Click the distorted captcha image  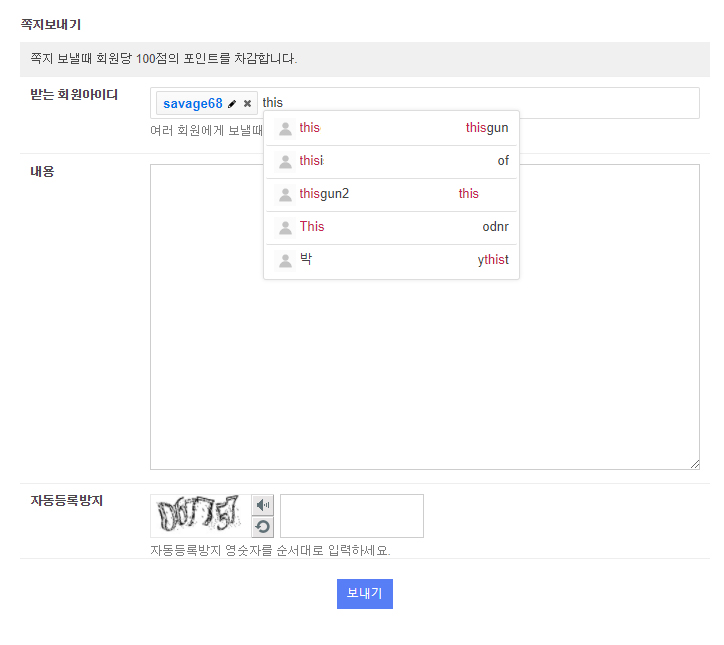tap(198, 516)
